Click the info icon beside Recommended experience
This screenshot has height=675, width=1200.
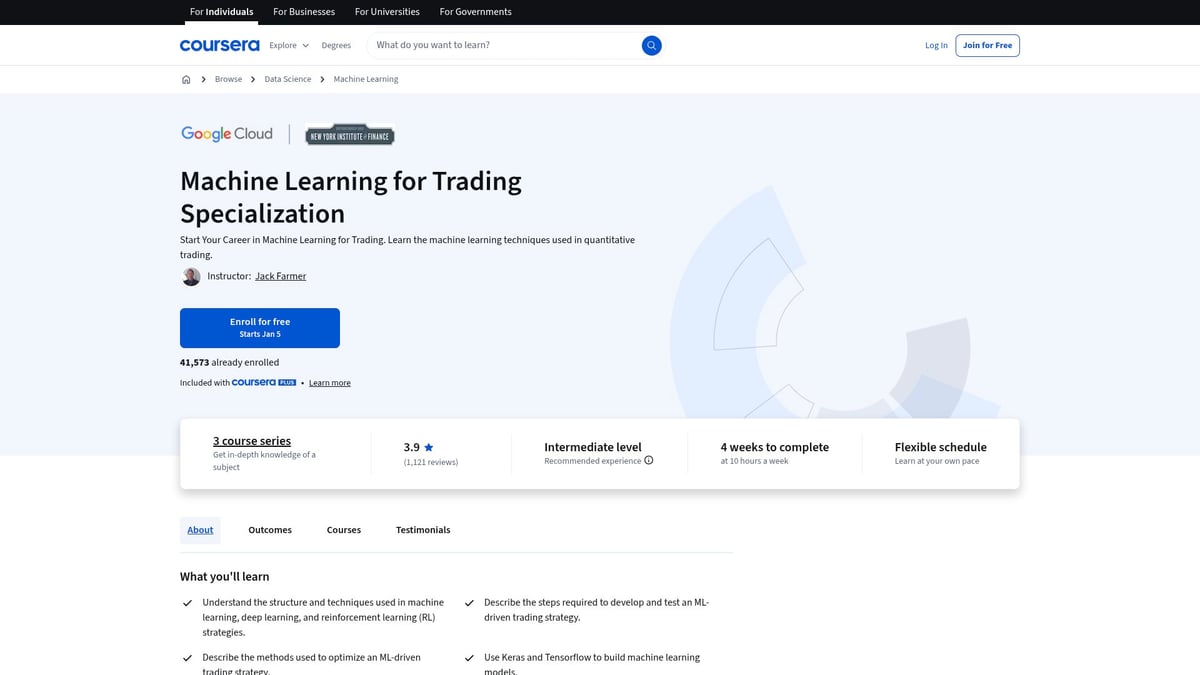[x=649, y=461]
